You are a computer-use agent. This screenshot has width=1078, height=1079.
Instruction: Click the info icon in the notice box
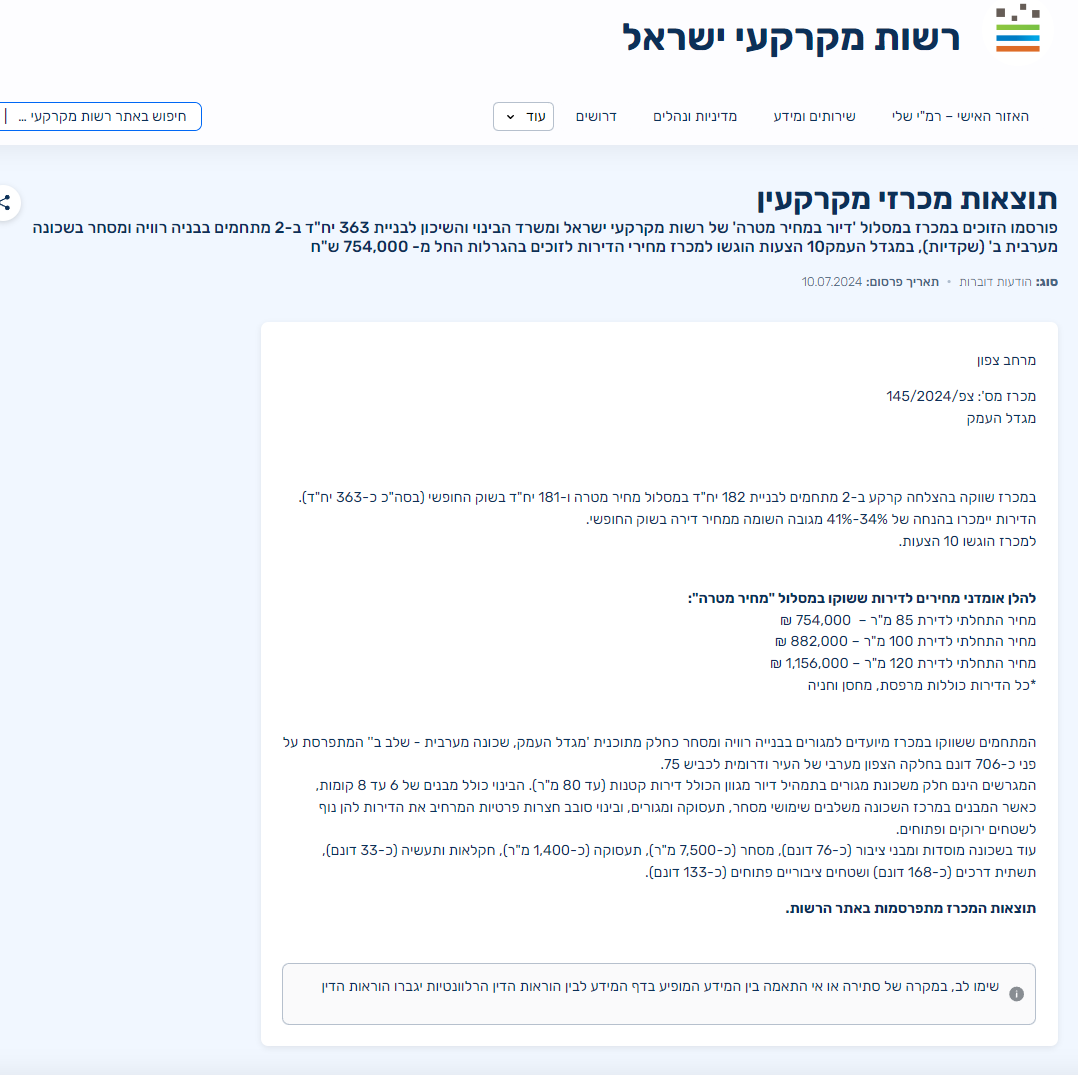tap(1016, 994)
